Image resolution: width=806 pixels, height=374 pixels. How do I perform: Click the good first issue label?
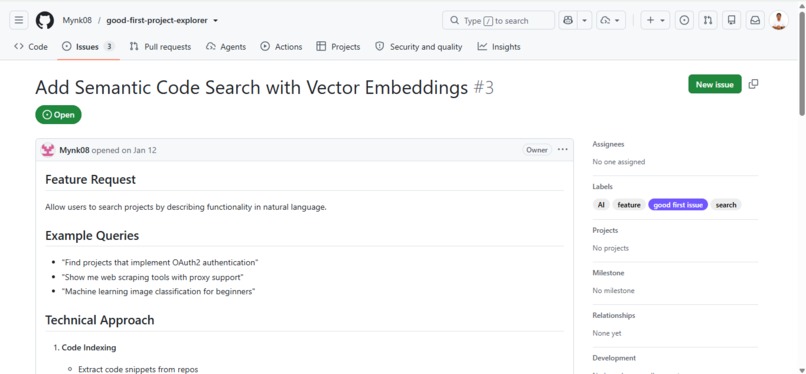[678, 205]
